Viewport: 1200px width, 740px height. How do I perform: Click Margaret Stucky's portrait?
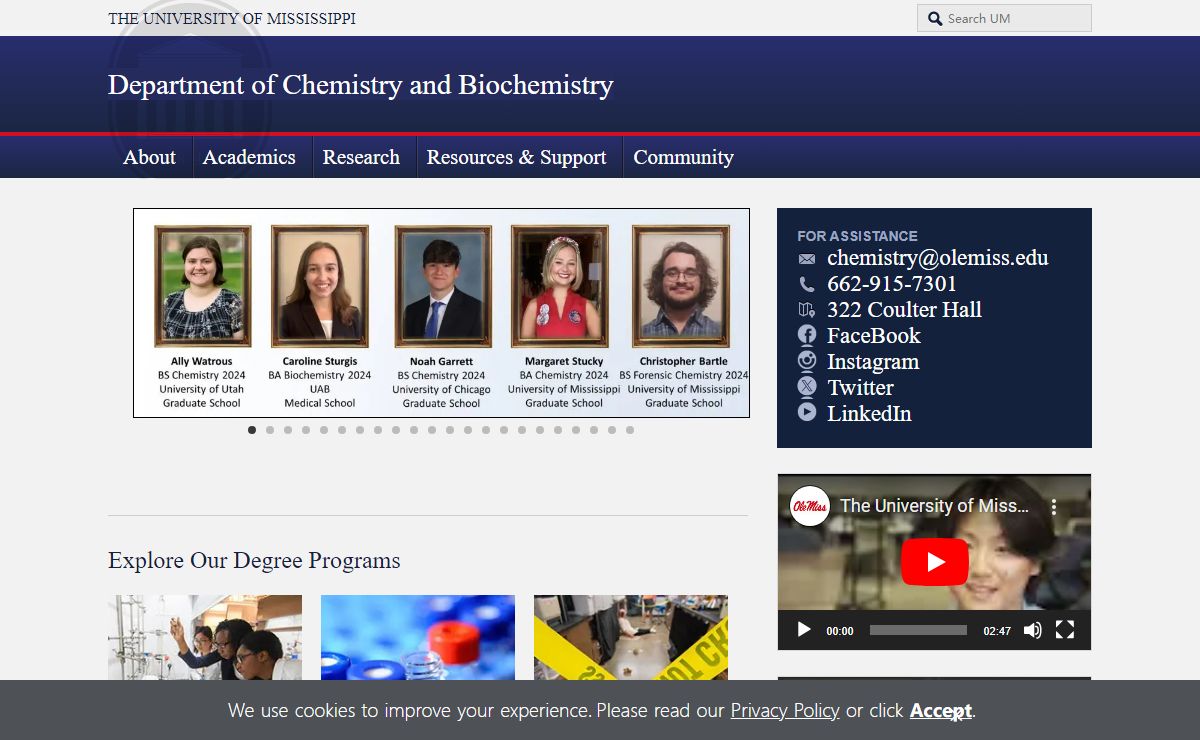[x=560, y=286]
